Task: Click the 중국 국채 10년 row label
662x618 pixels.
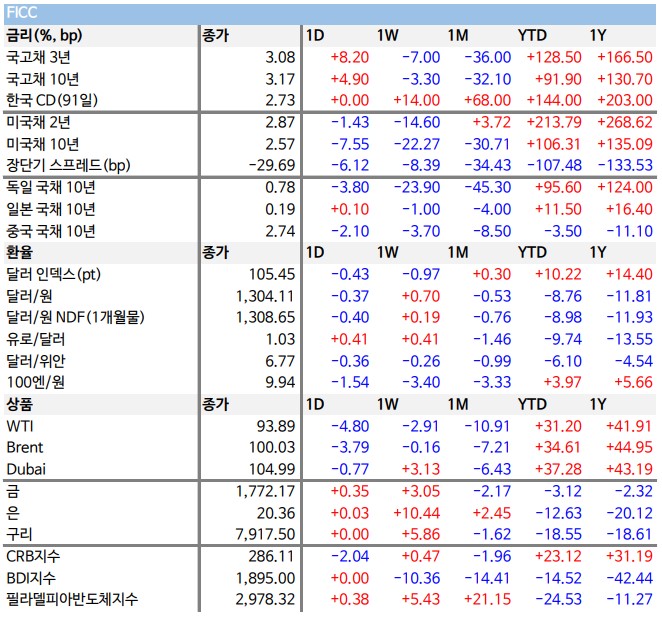Action: tap(51, 231)
